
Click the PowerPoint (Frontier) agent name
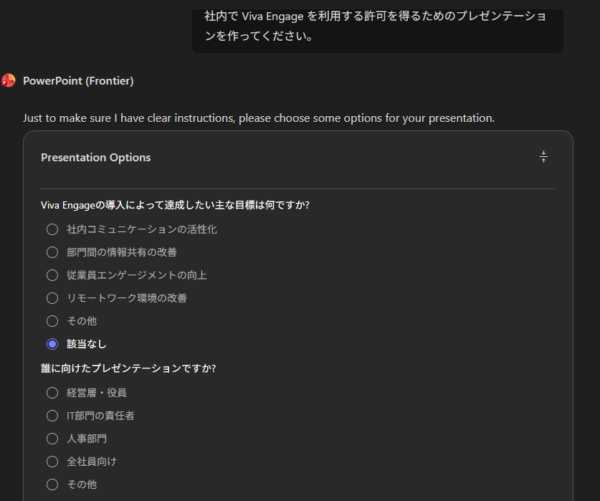click(78, 81)
